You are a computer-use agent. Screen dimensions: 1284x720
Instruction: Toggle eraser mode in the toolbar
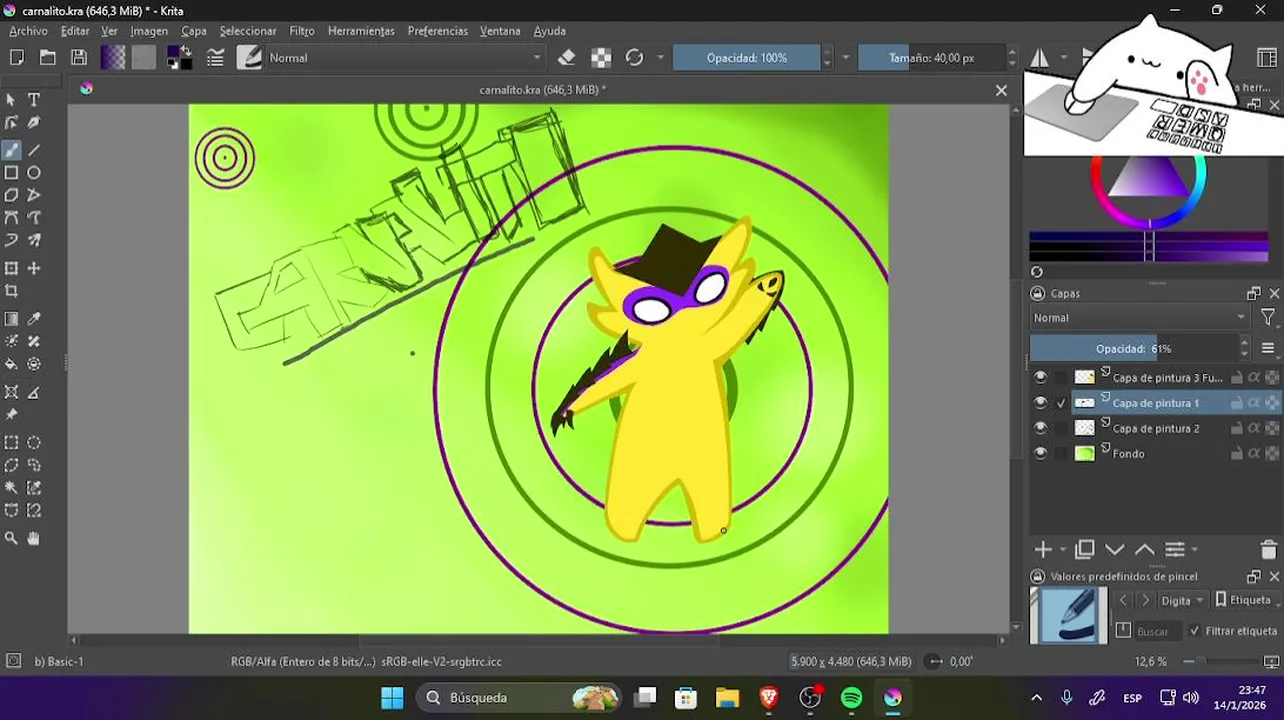tap(567, 58)
